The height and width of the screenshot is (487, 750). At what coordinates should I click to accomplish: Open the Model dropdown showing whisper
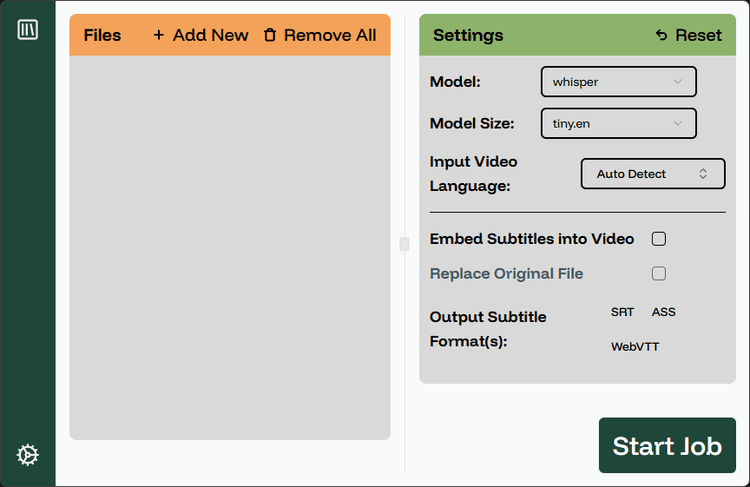click(618, 82)
